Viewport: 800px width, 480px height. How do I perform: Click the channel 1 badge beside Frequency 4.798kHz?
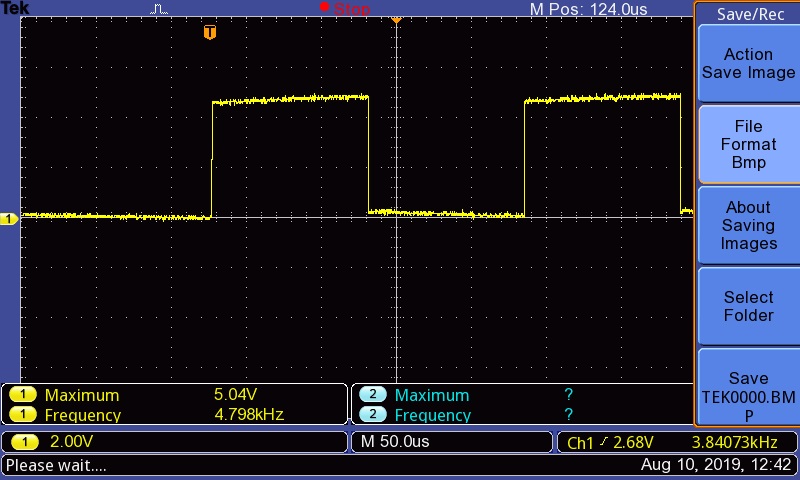22,415
